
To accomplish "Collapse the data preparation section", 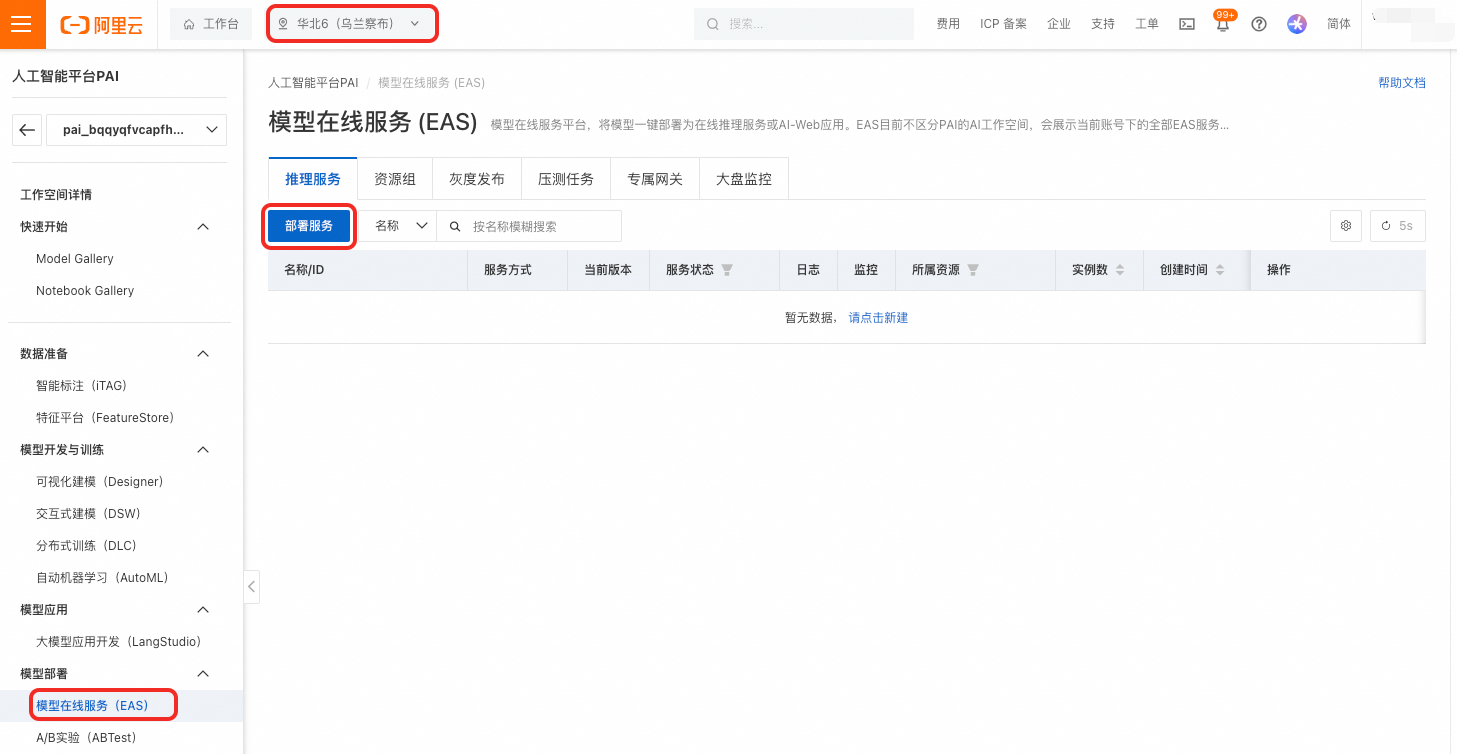I will (x=203, y=354).
